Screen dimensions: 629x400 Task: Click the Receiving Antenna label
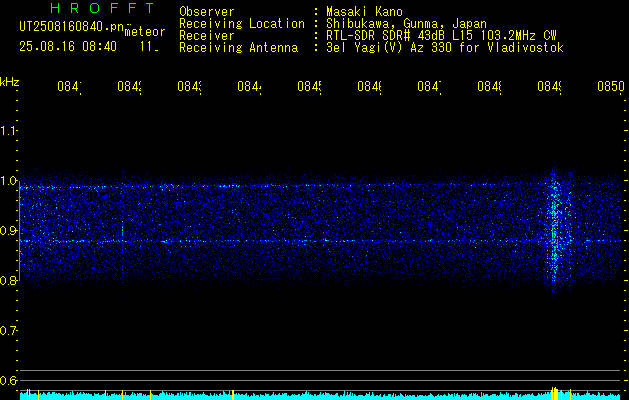238,48
